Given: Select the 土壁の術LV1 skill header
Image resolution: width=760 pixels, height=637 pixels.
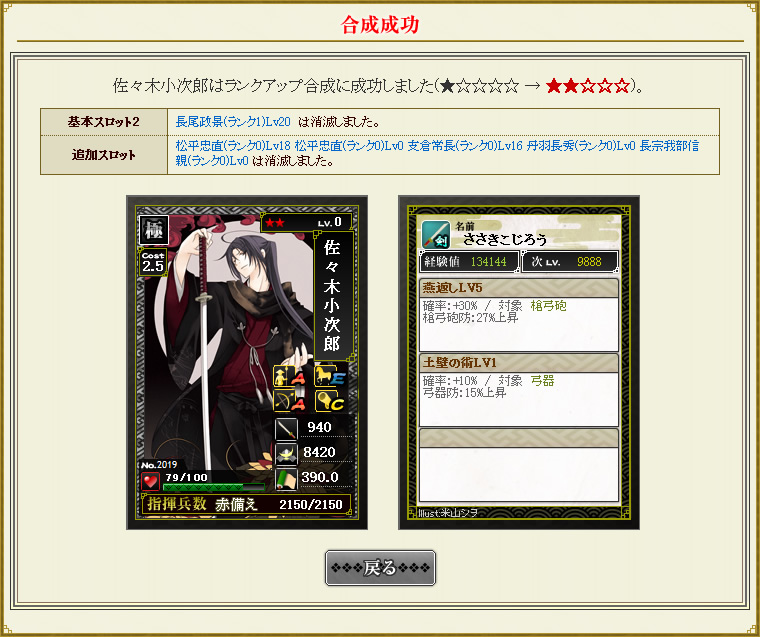Looking at the screenshot, I should [x=519, y=363].
